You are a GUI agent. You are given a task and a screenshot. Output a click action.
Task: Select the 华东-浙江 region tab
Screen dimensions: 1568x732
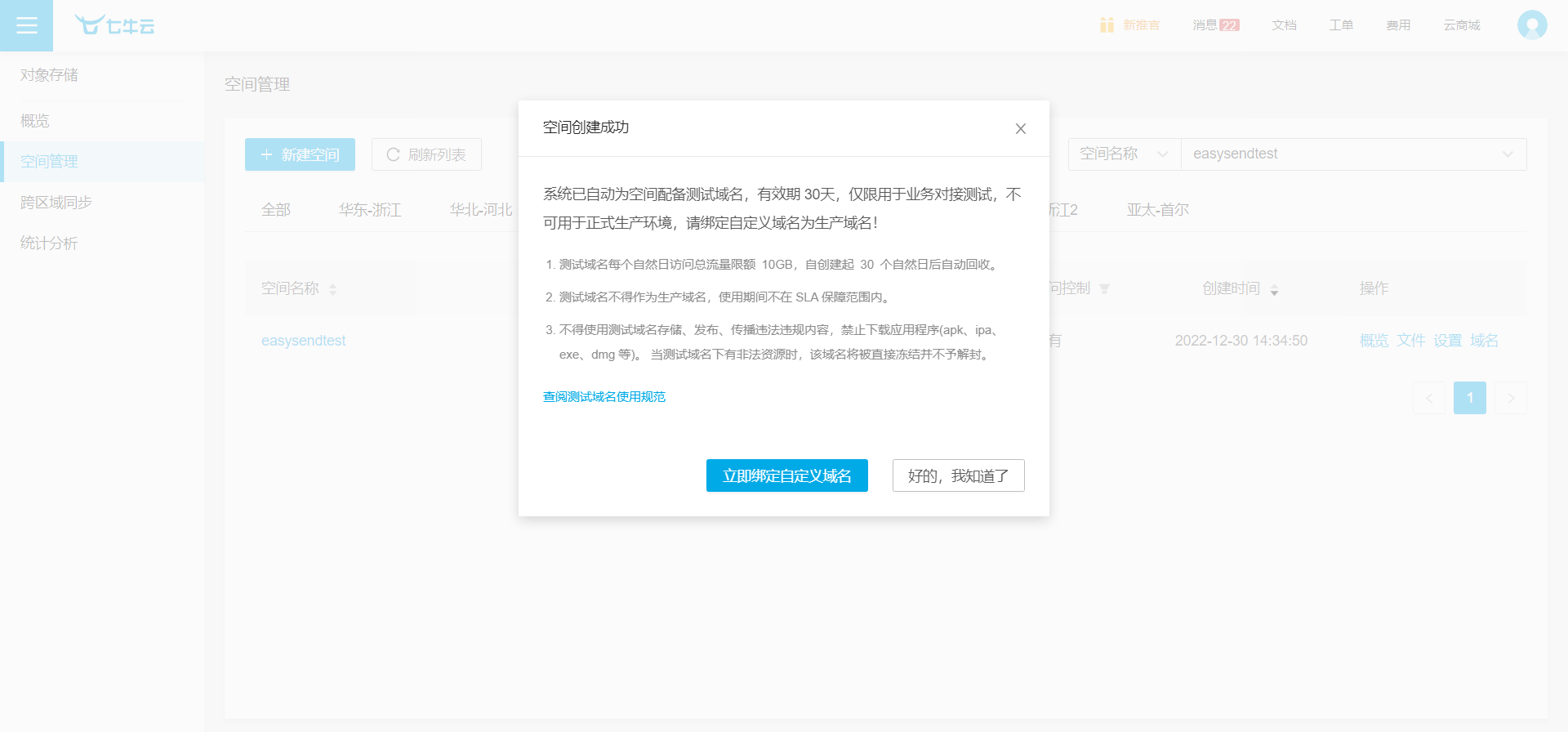(370, 210)
